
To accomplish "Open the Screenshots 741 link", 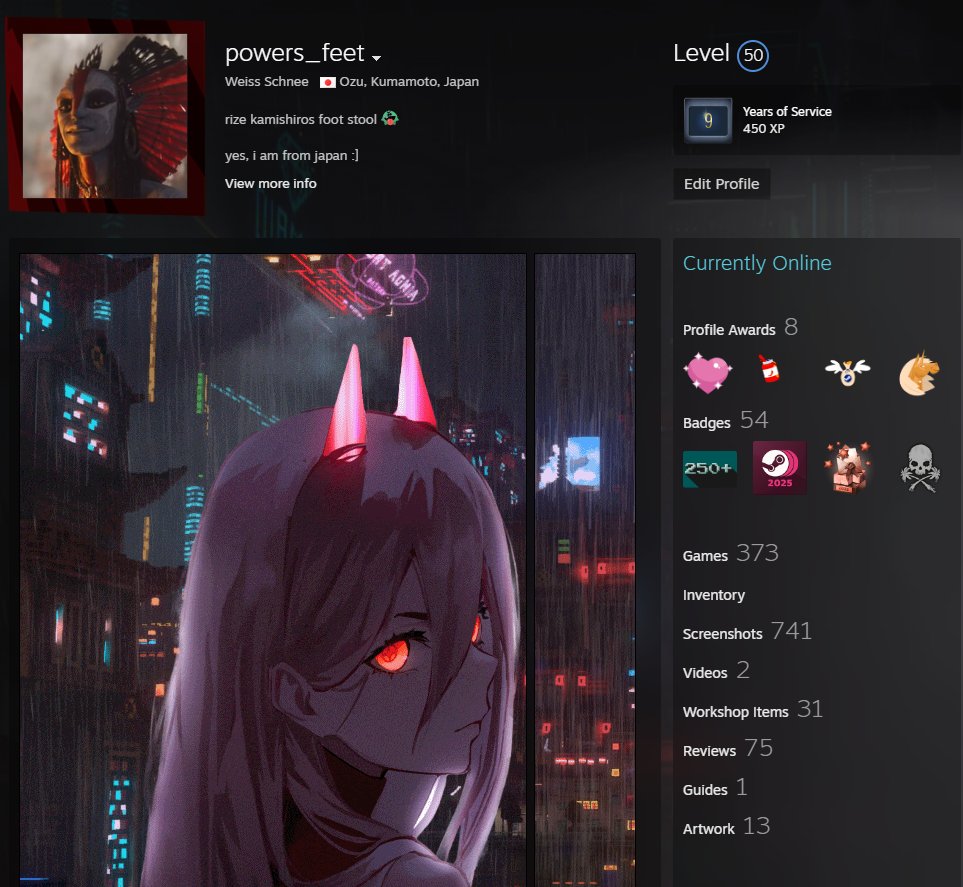I will click(x=747, y=631).
